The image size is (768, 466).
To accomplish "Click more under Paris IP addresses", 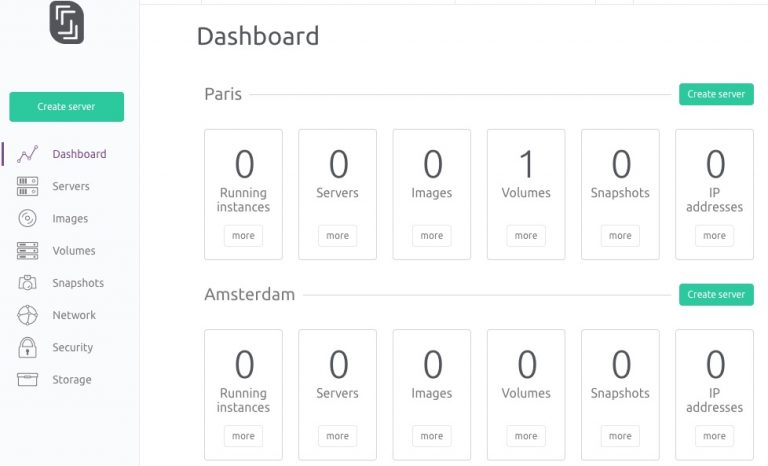I will (x=715, y=236).
